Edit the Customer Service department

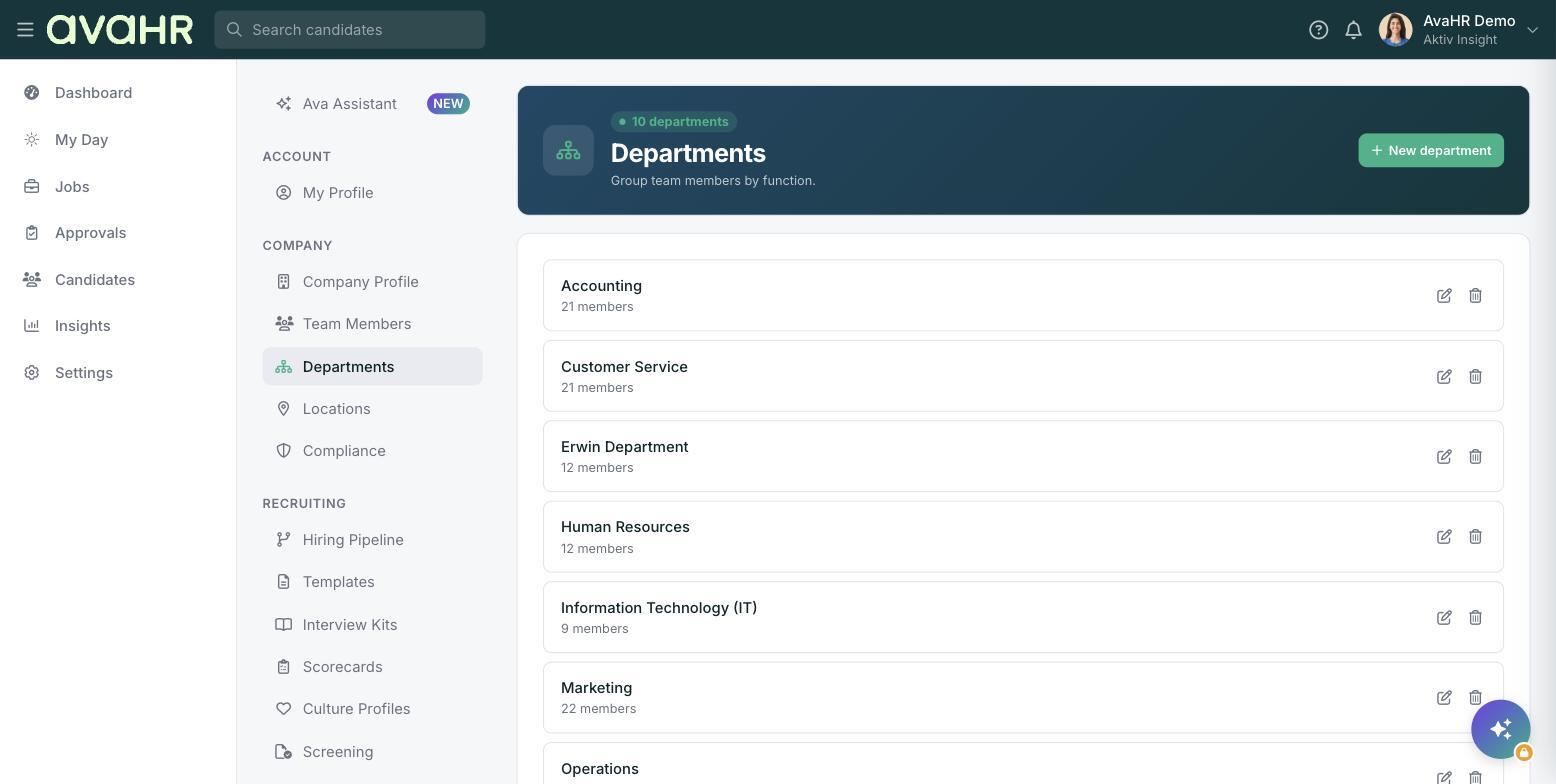[x=1444, y=377]
